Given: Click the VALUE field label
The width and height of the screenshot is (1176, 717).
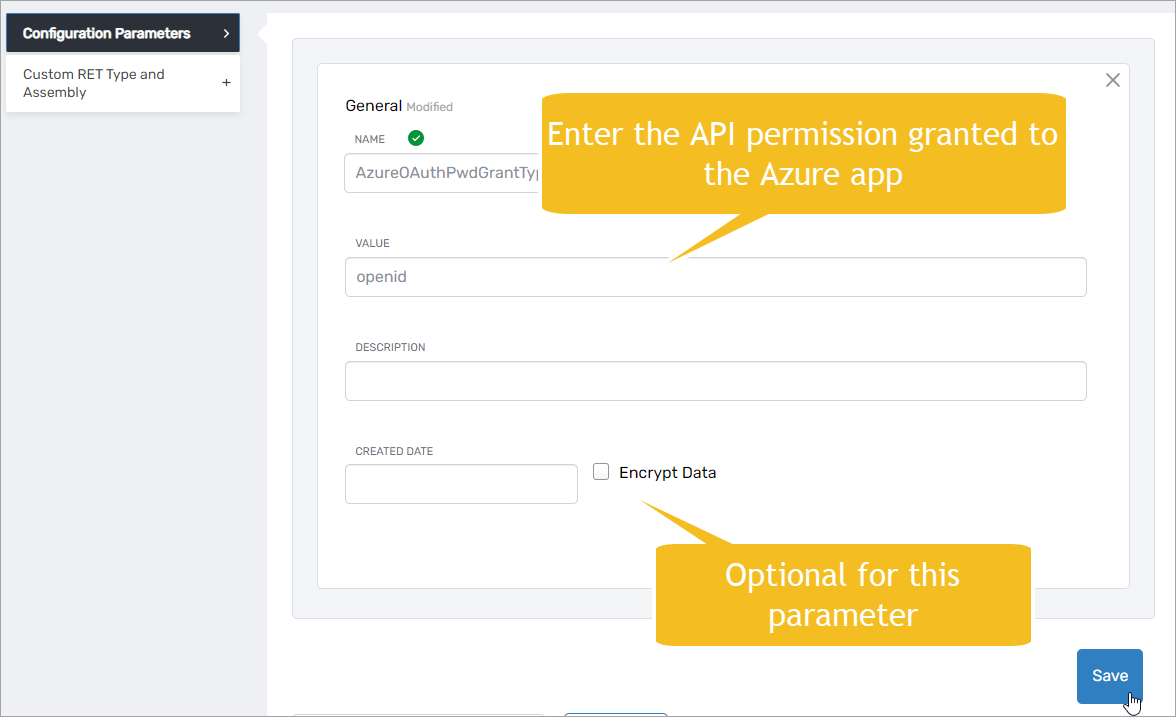Looking at the screenshot, I should pos(372,243).
